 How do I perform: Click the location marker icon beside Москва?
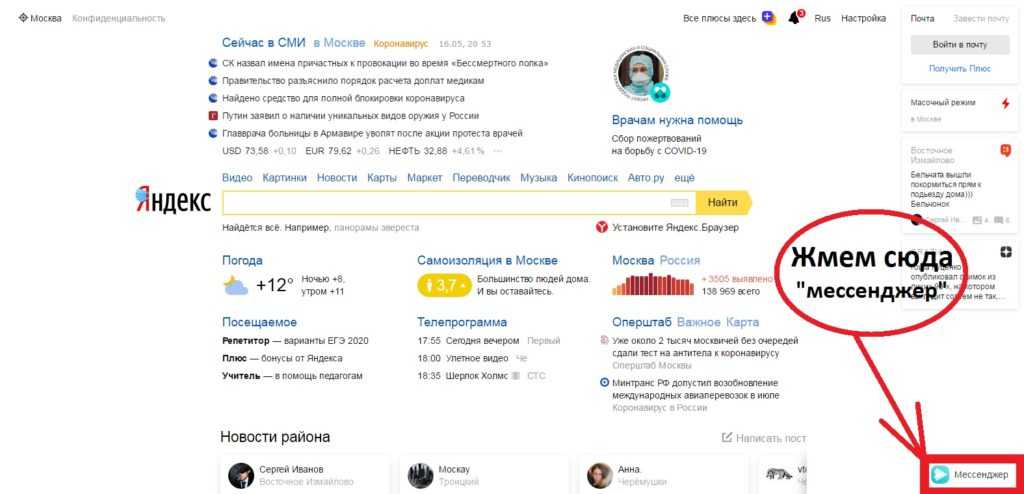(23, 18)
